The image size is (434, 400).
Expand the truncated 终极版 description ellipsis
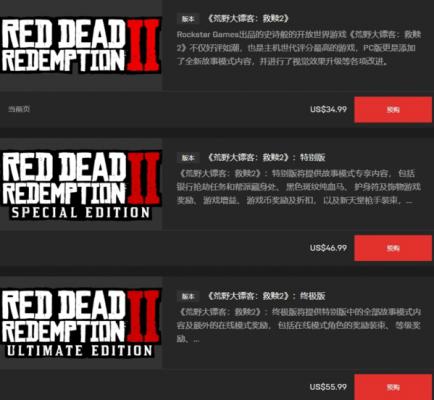[196, 340]
